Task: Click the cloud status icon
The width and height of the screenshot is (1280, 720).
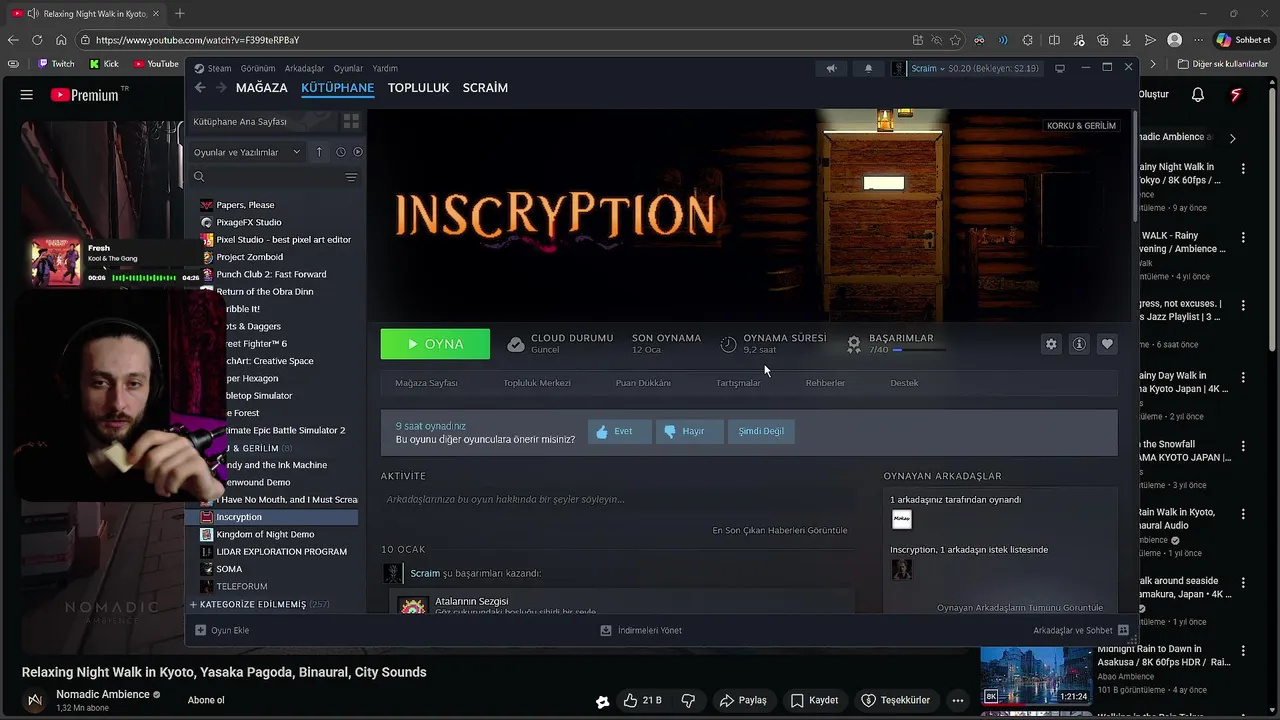Action: click(515, 344)
